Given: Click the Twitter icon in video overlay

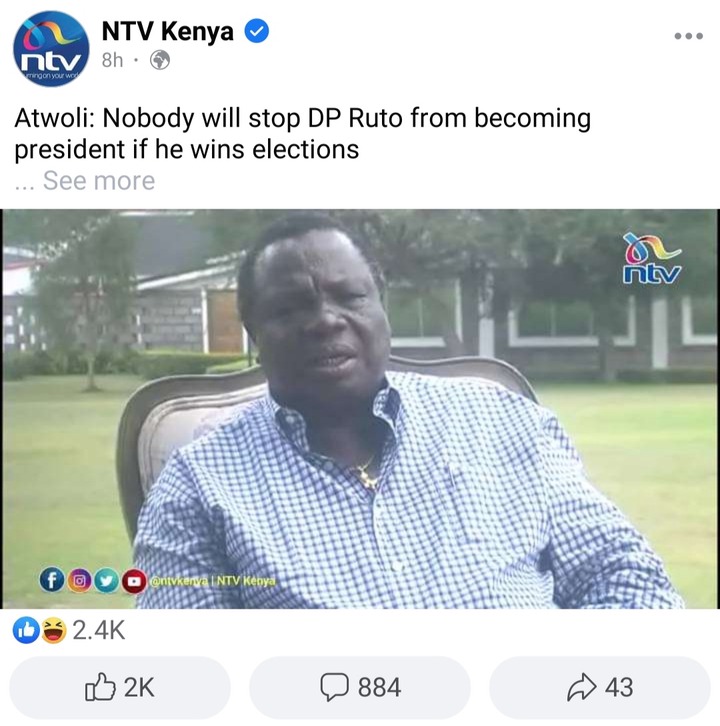Looking at the screenshot, I should pos(106,581).
